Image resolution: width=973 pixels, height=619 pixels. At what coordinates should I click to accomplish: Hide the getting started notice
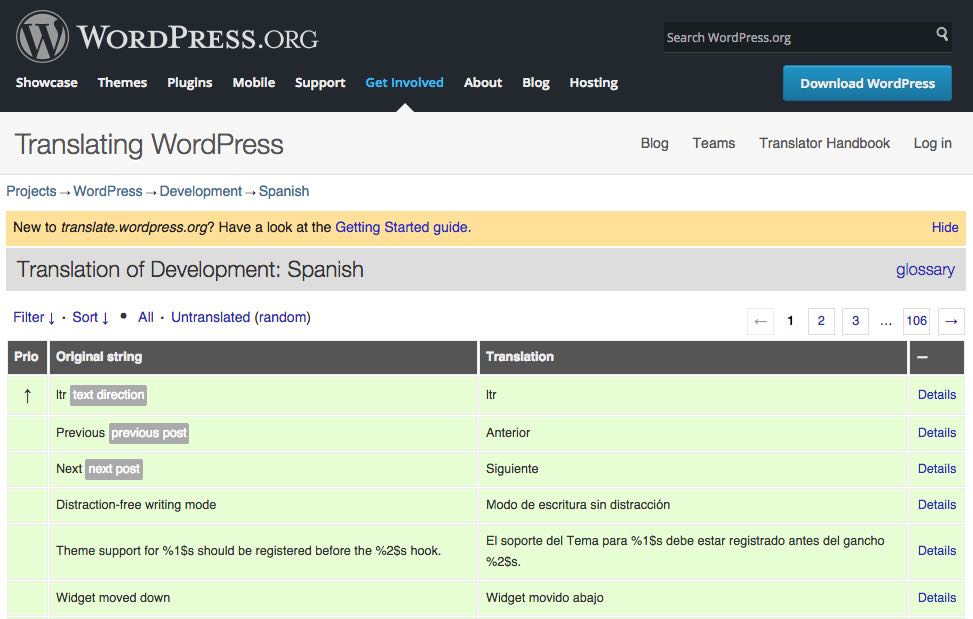tap(944, 227)
